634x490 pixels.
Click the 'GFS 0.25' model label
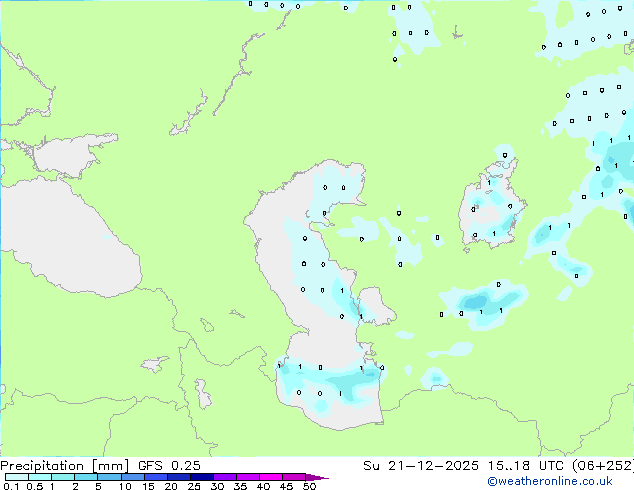[169, 466]
